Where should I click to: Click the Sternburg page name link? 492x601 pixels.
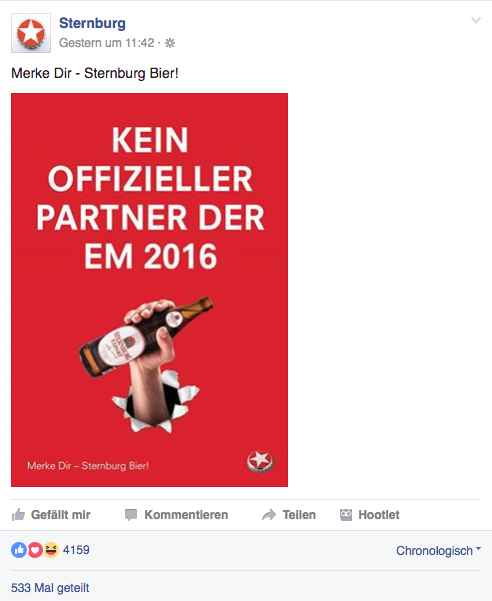tap(92, 23)
